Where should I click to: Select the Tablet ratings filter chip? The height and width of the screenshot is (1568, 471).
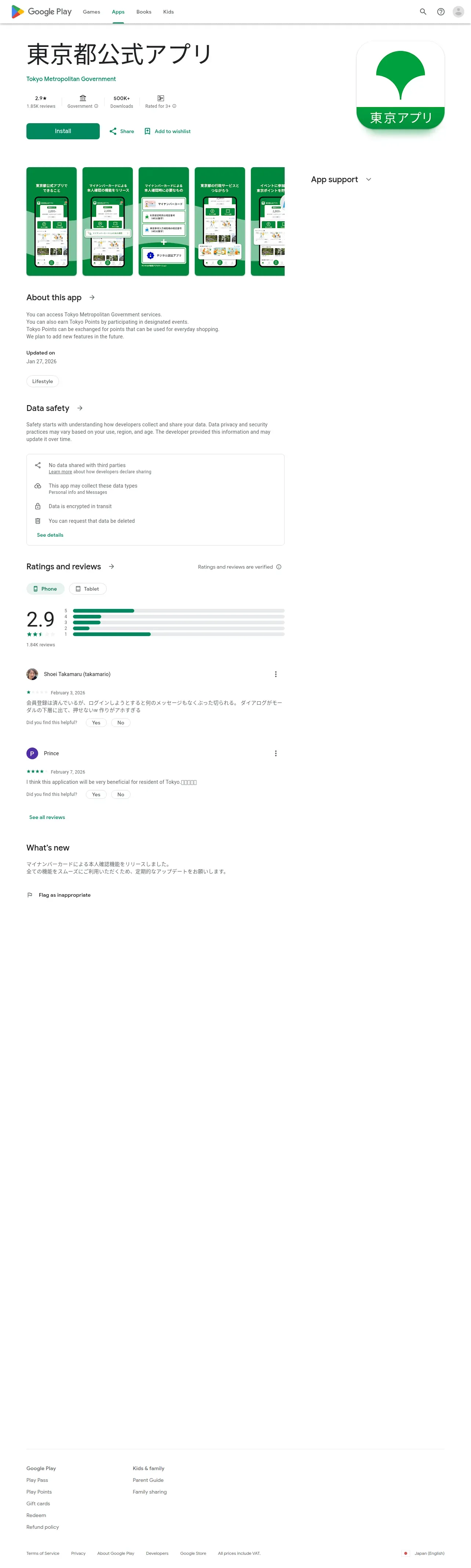tap(87, 589)
